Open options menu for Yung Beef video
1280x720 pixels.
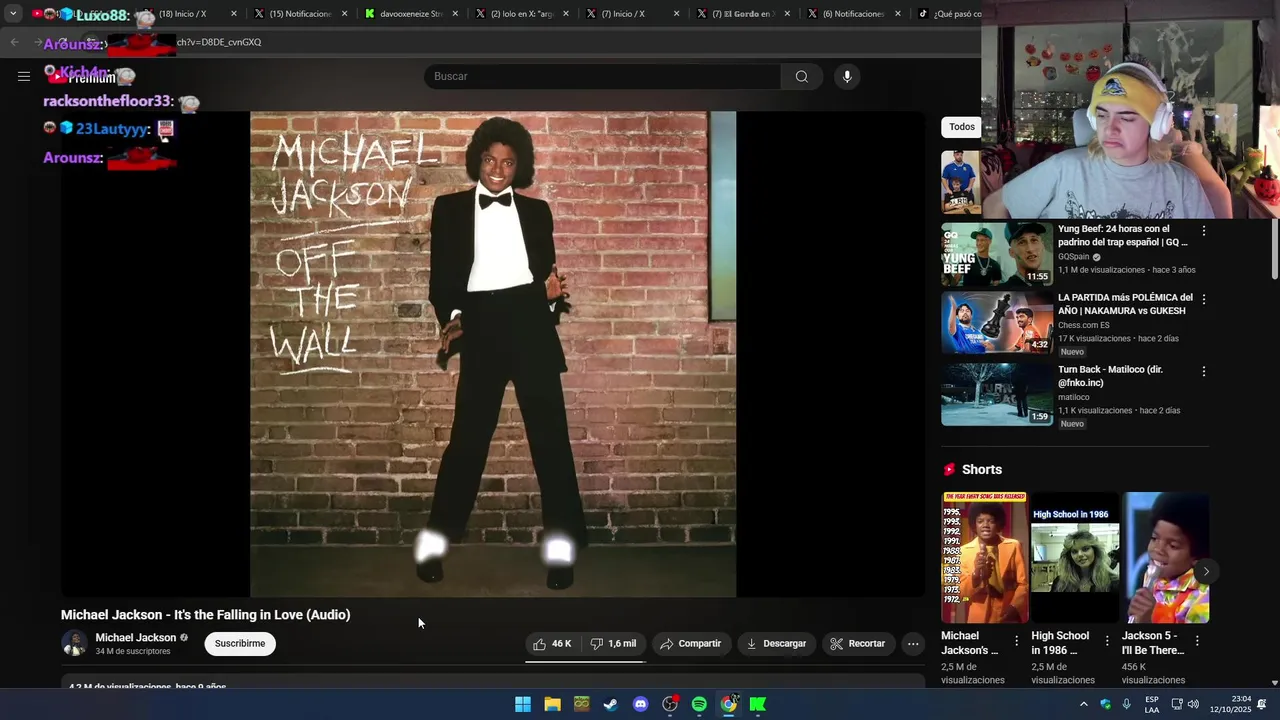tap(1203, 231)
